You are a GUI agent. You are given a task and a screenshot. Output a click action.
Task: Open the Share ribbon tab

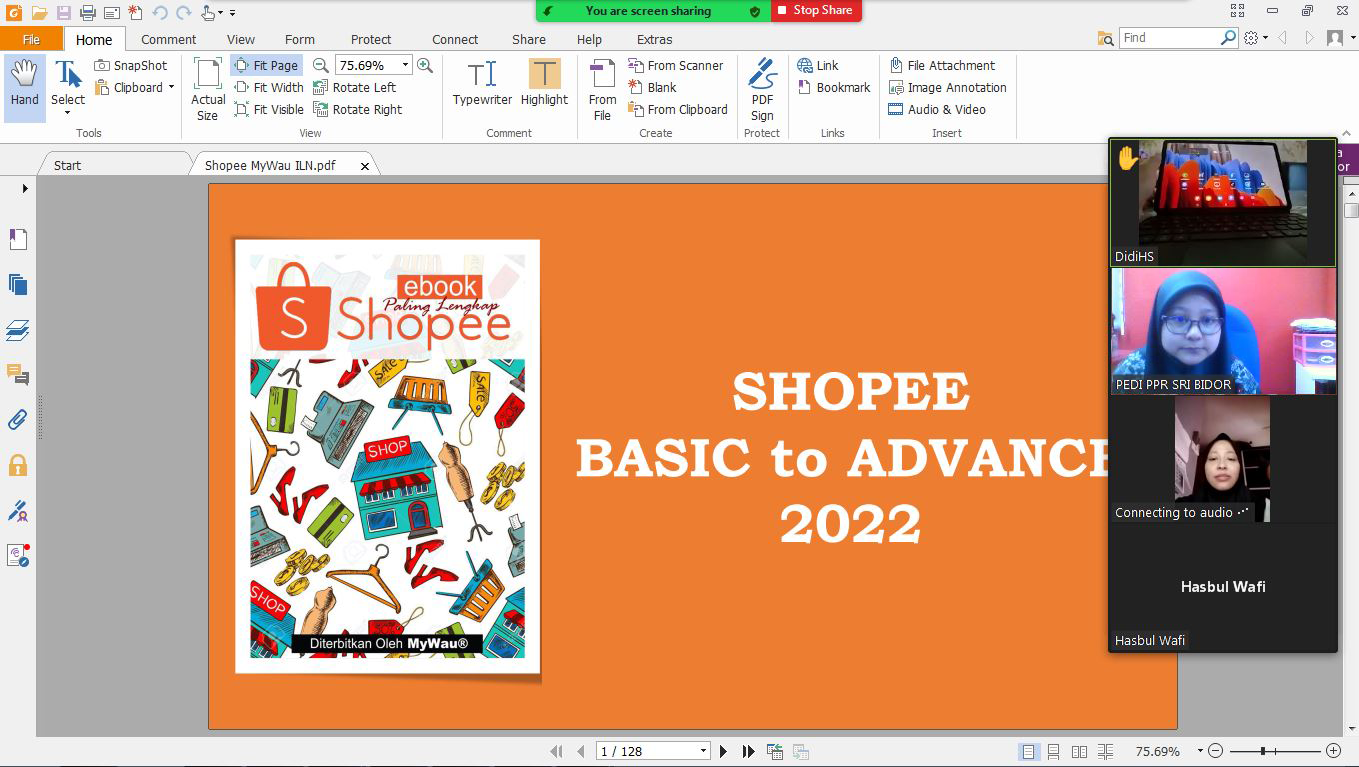click(529, 40)
